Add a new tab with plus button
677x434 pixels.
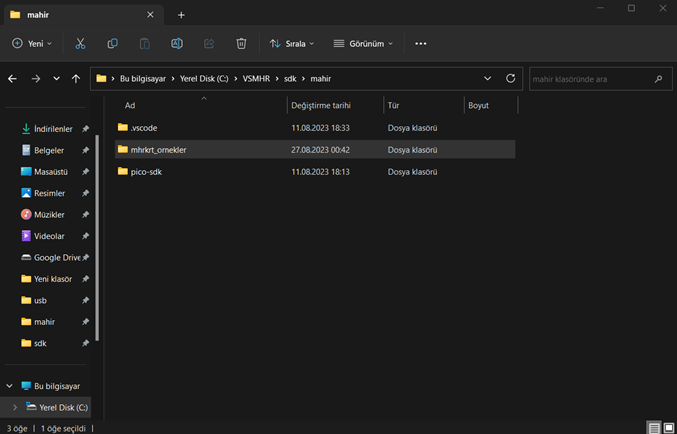[181, 15]
